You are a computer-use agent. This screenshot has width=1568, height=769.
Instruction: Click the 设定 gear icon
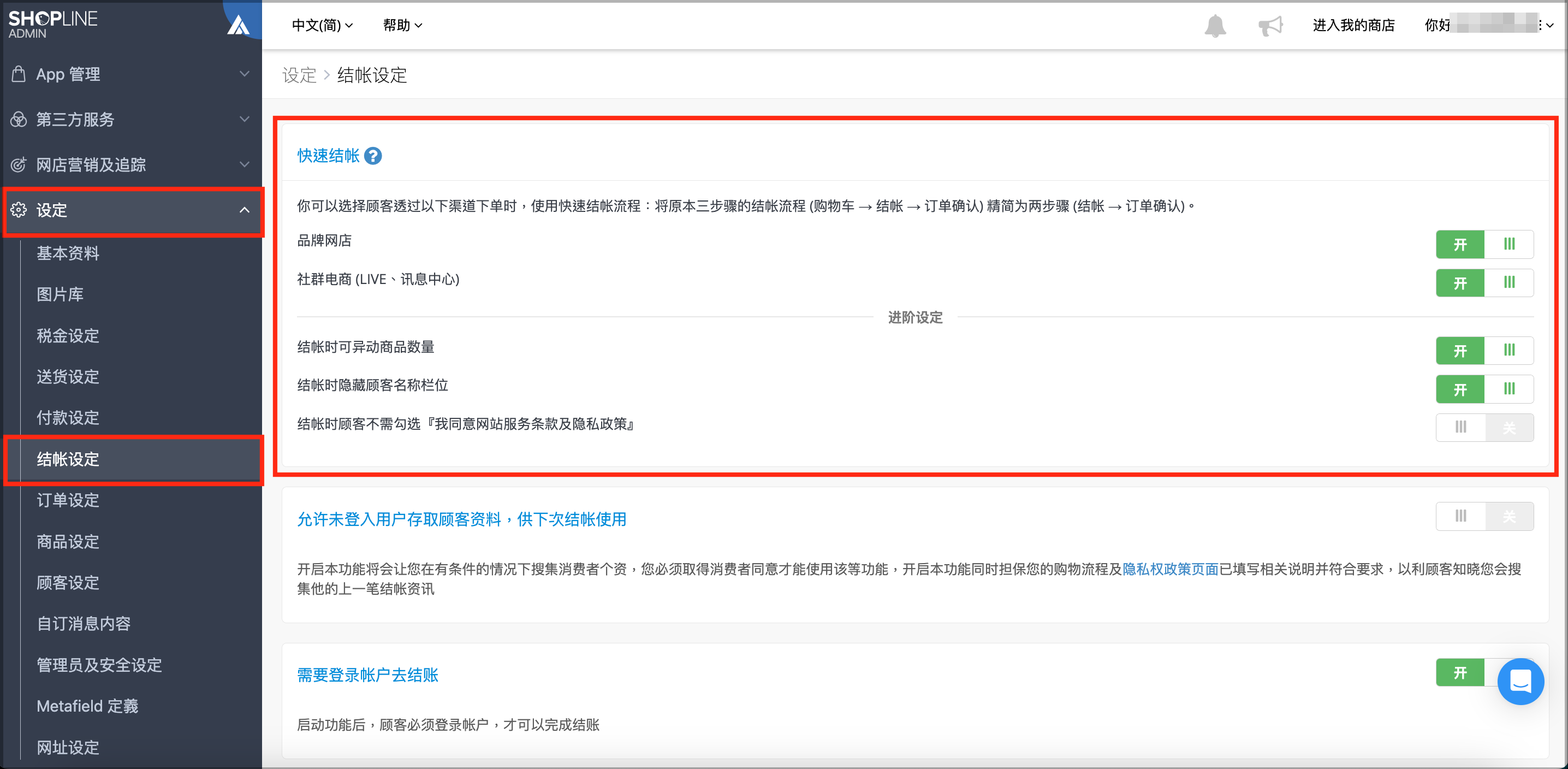click(x=19, y=210)
